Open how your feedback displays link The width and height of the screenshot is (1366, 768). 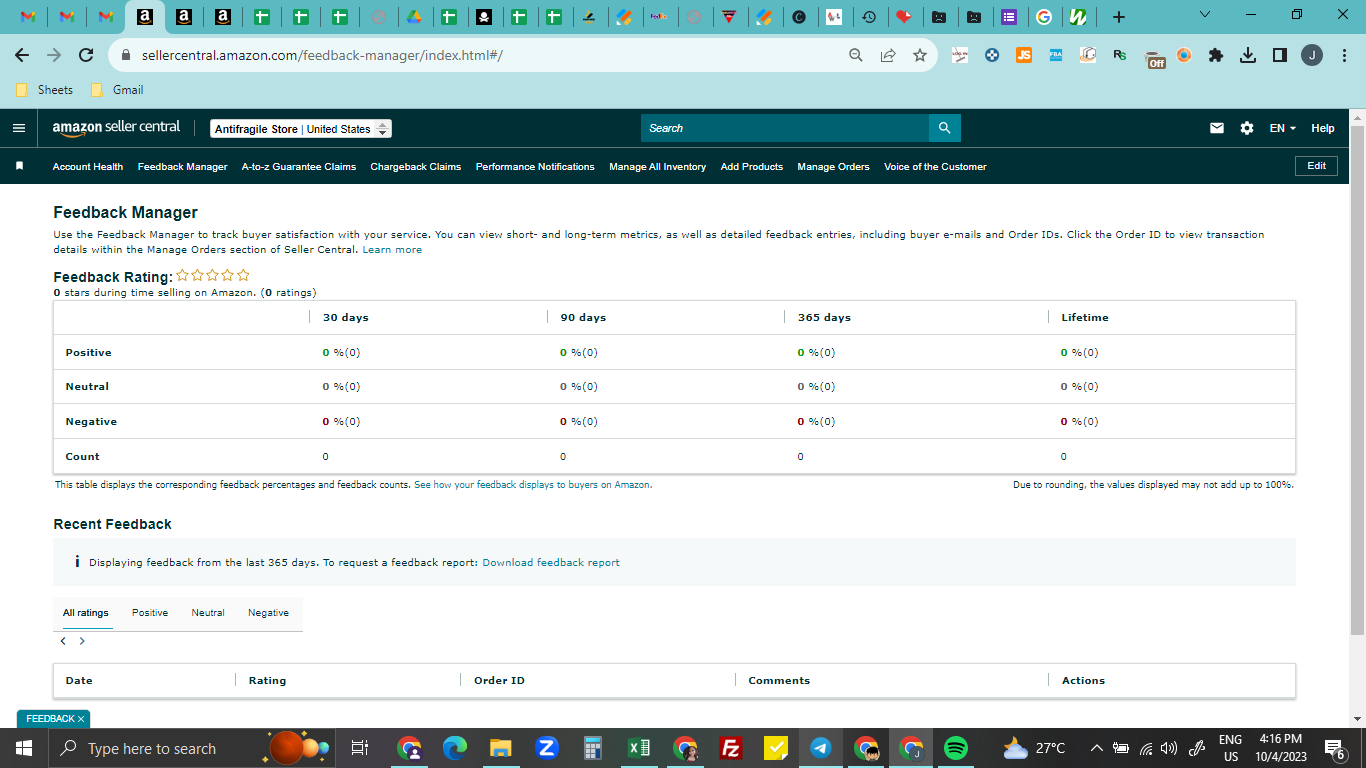[533, 485]
